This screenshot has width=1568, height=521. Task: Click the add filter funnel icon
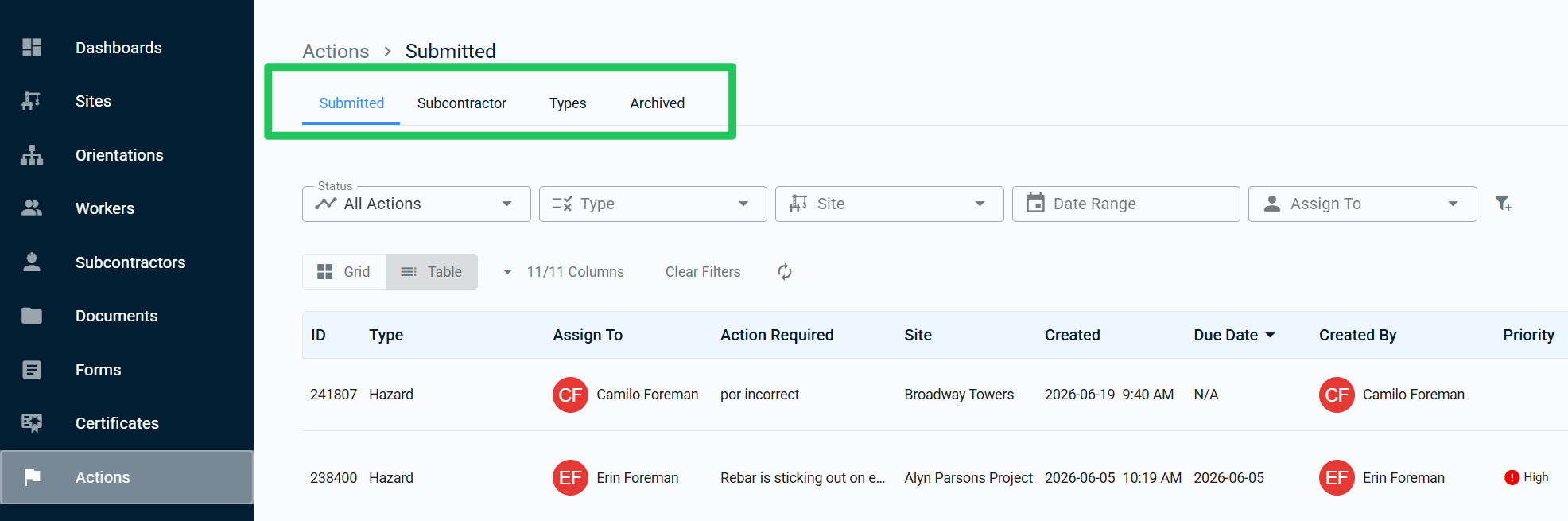point(1503,204)
